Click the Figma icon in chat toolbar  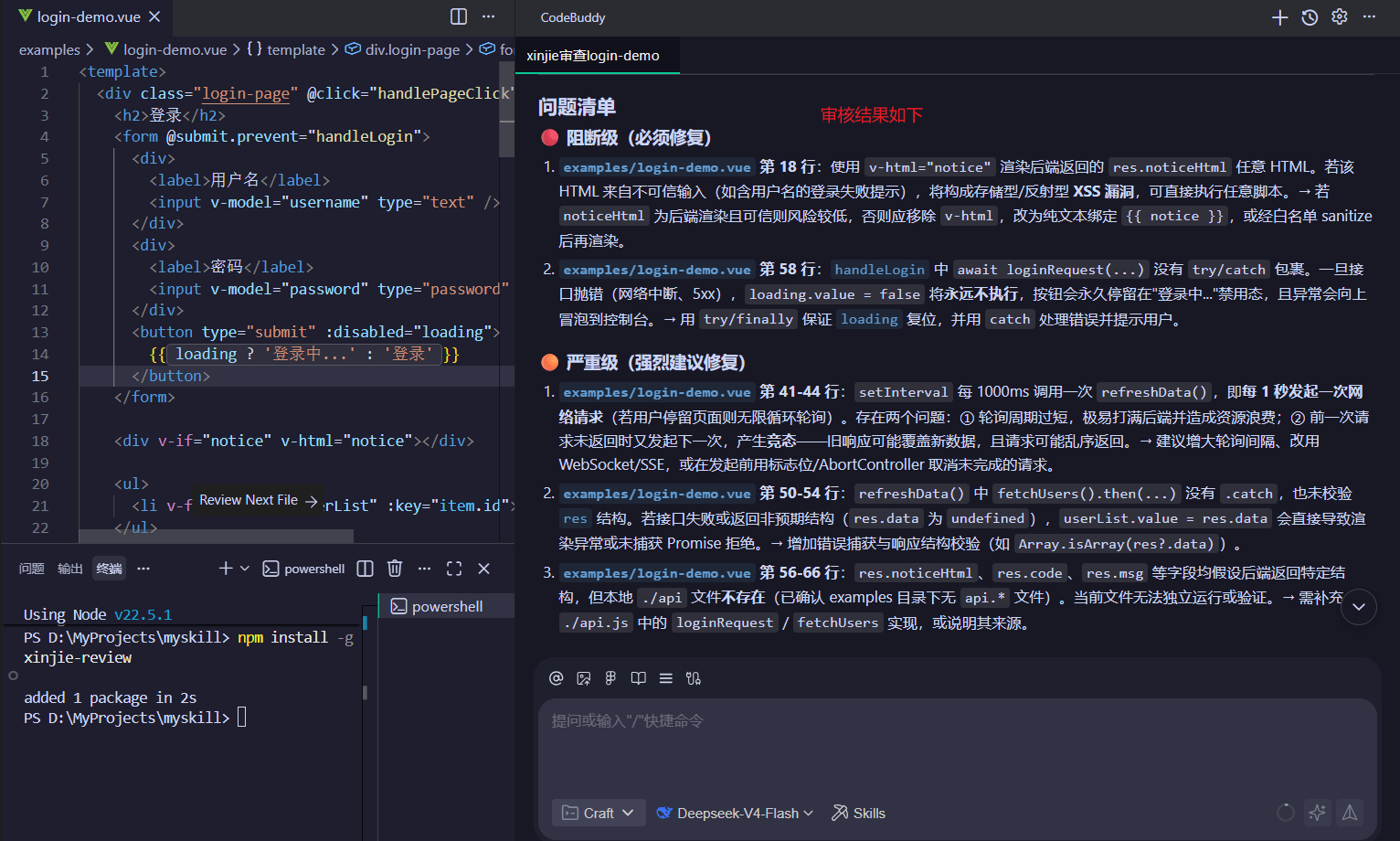610,678
